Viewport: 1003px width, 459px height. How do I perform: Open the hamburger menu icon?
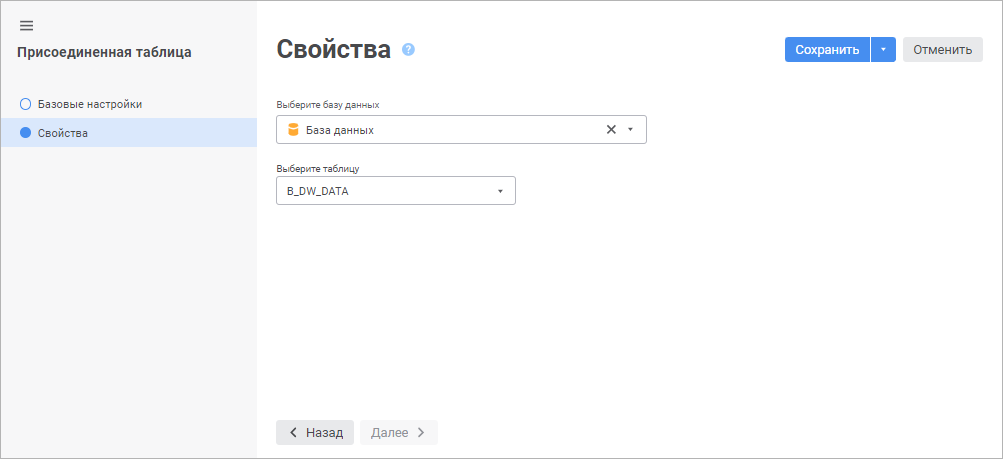click(x=27, y=25)
